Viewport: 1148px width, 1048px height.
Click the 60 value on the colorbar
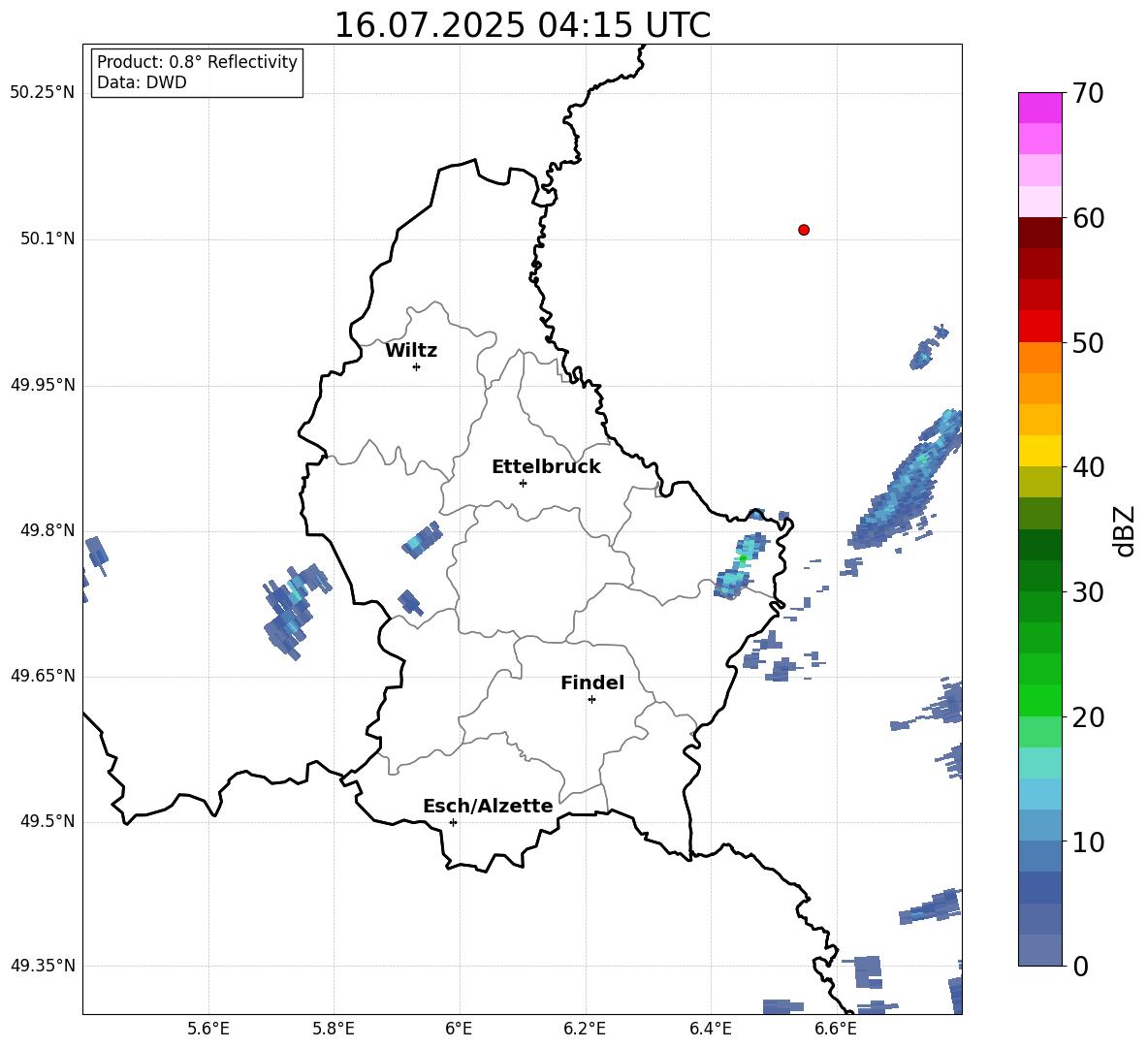coord(1088,218)
